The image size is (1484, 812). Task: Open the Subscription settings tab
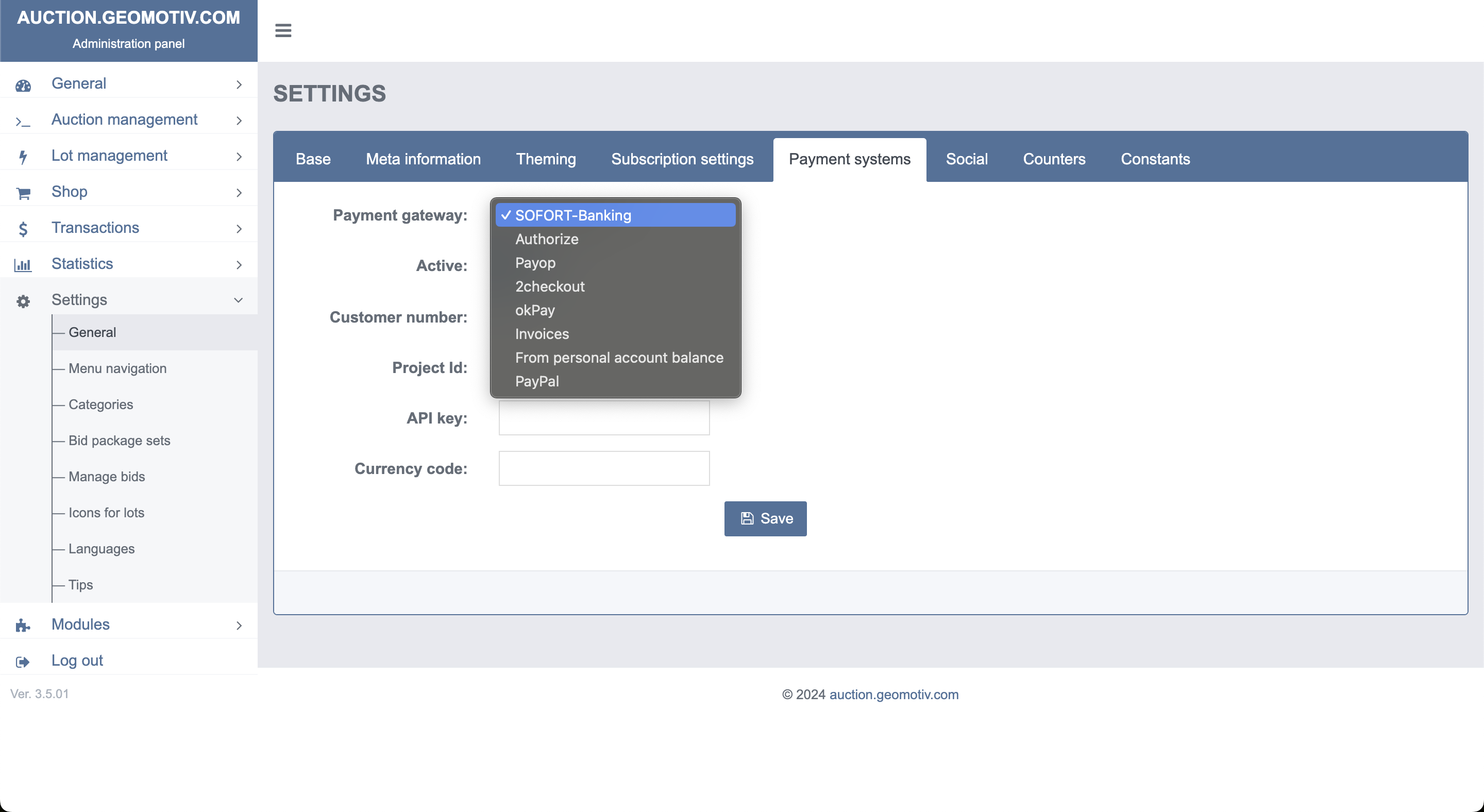682,159
